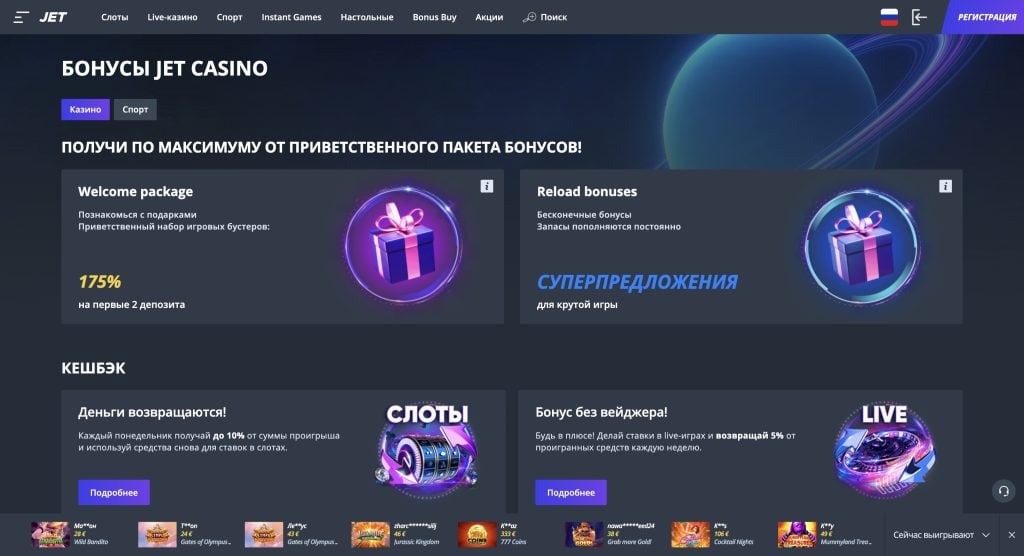Open the Акции menu link
This screenshot has width=1024, height=556.
coord(489,17)
